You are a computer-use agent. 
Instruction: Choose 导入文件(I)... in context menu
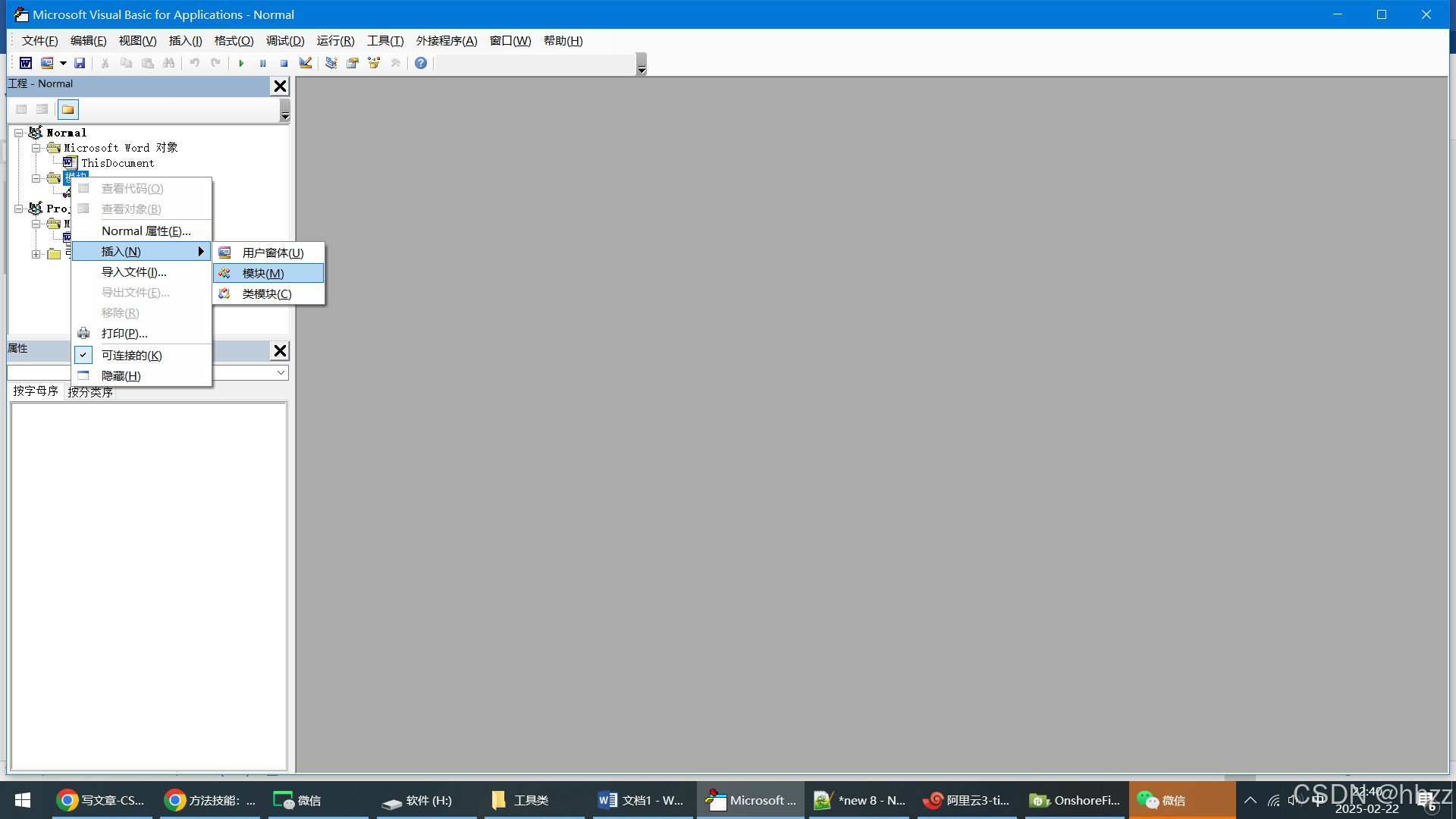[134, 271]
